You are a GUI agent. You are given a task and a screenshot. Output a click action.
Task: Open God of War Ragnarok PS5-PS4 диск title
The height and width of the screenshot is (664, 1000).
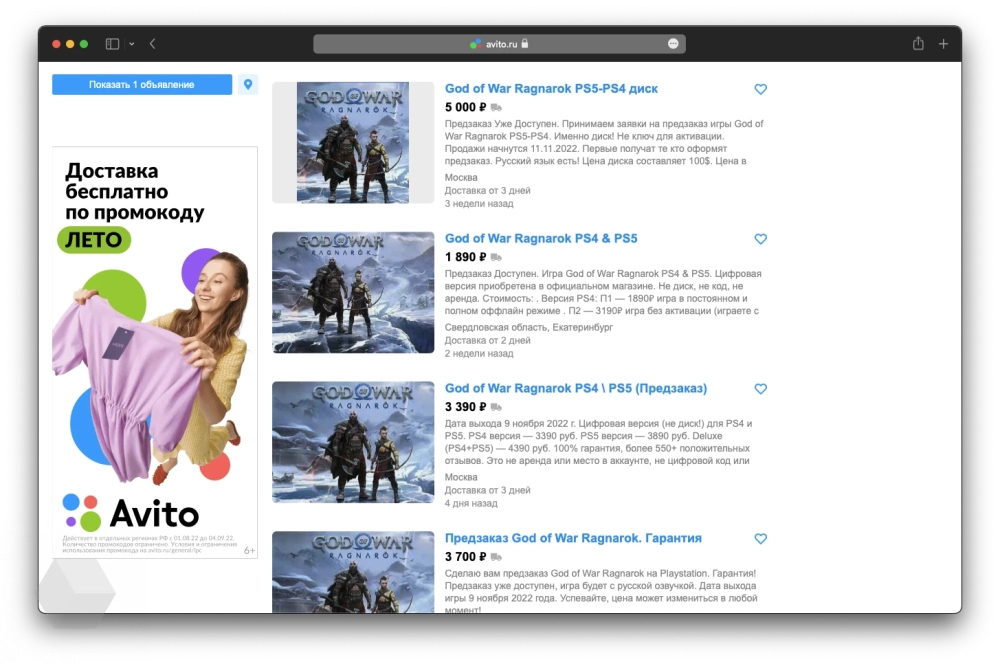(551, 89)
